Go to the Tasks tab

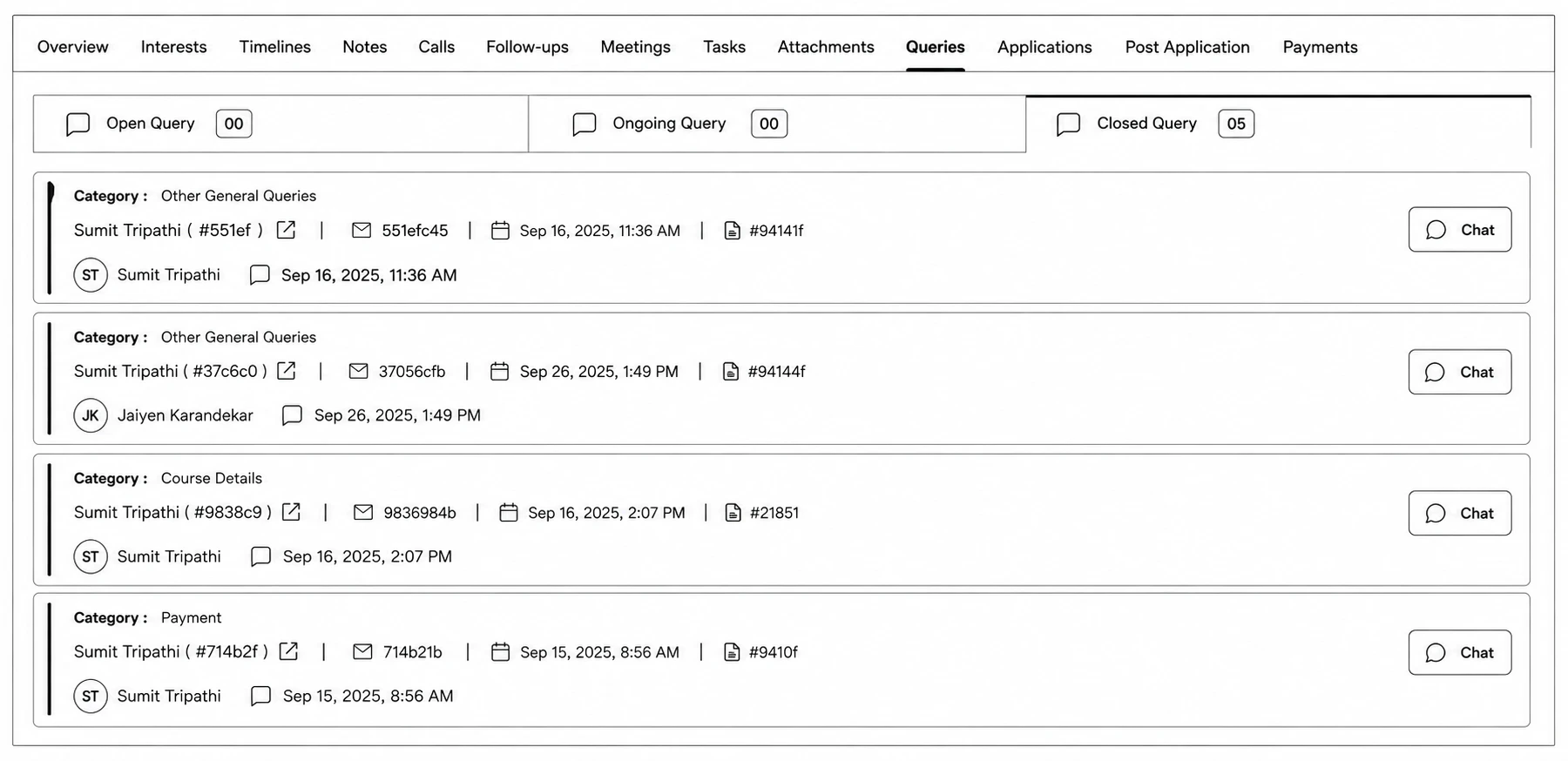pos(725,47)
